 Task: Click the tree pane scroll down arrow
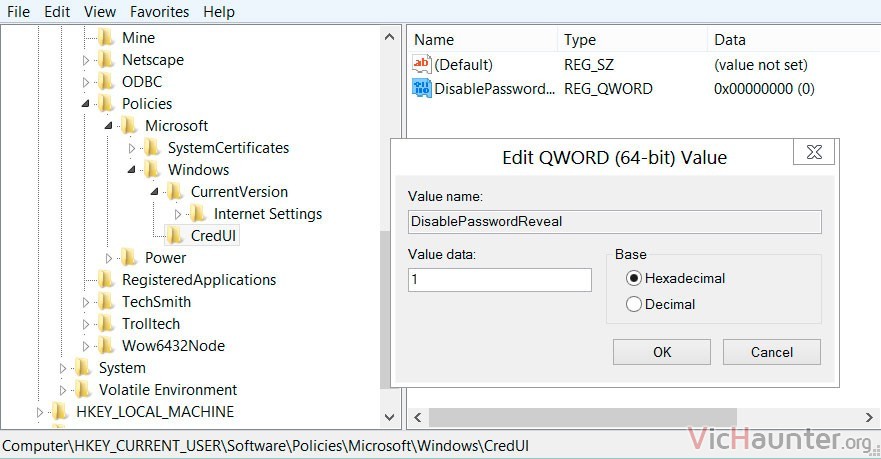tap(389, 417)
